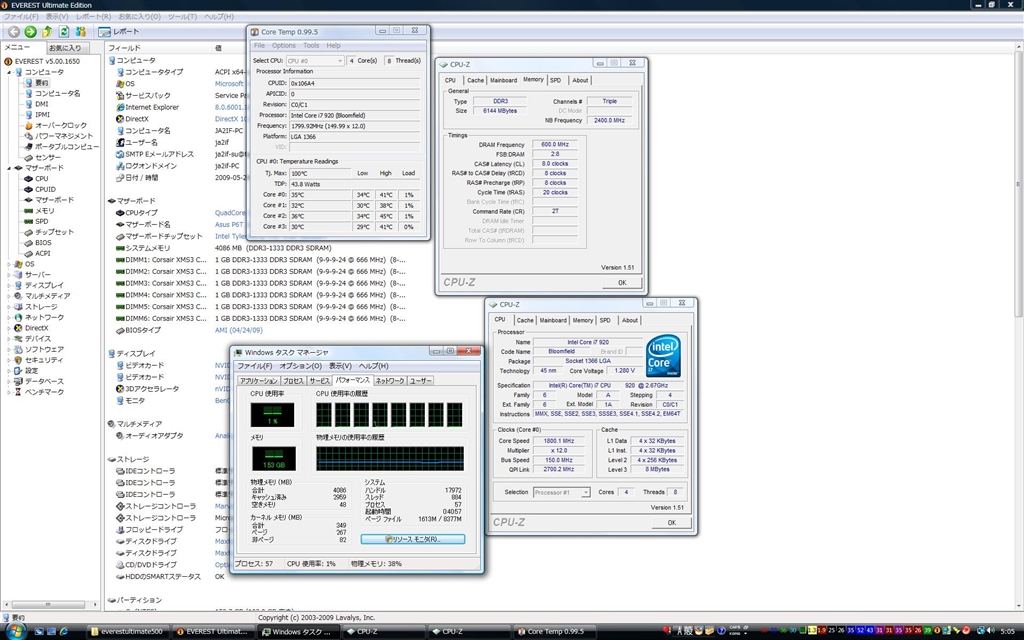This screenshot has width=1024, height=640.
Task: Collapse the マザーボード tree node
Action: 9,168
